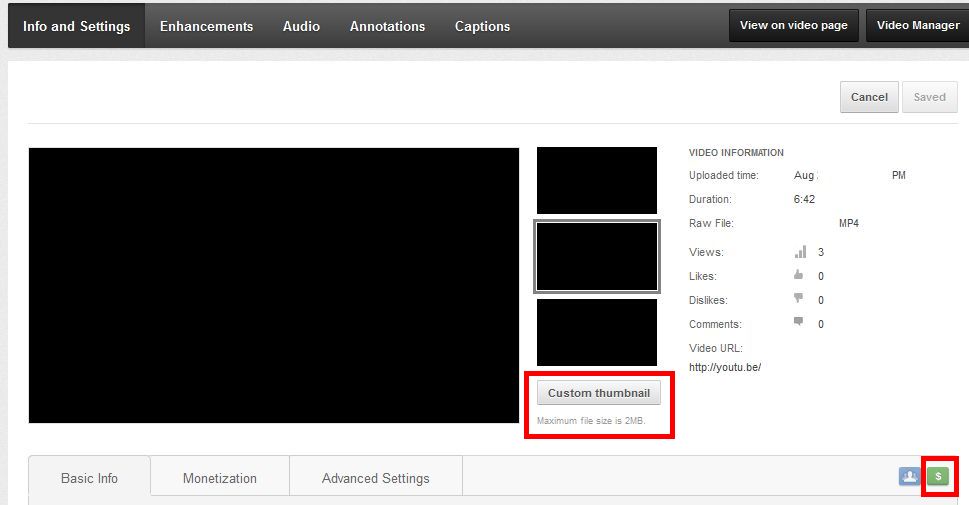Select the highlighted middle thumbnail option
This screenshot has height=505, width=969.
point(596,257)
